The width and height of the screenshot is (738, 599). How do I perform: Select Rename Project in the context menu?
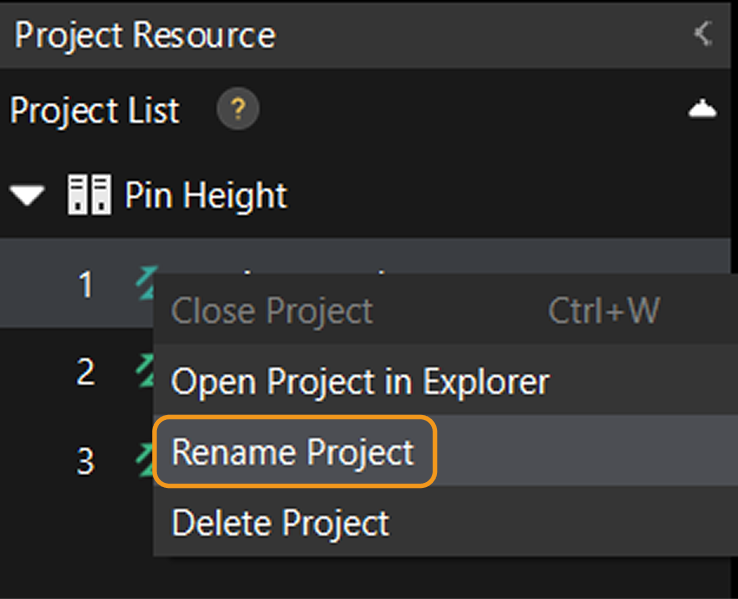[x=293, y=452]
